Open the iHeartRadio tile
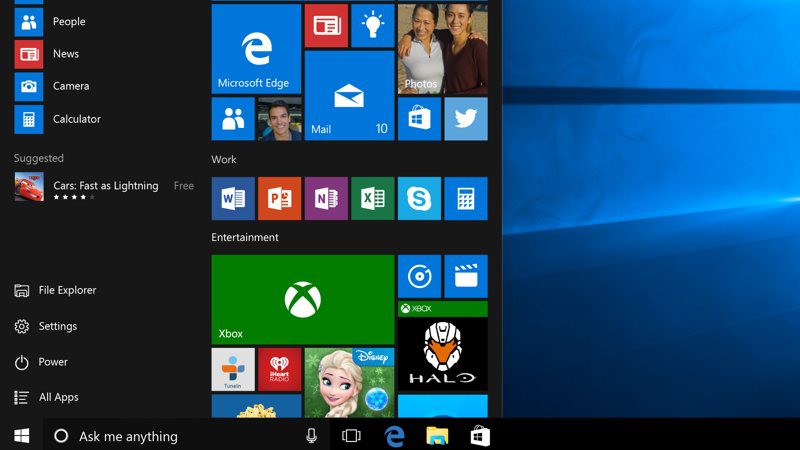This screenshot has height=450, width=800. coord(280,370)
